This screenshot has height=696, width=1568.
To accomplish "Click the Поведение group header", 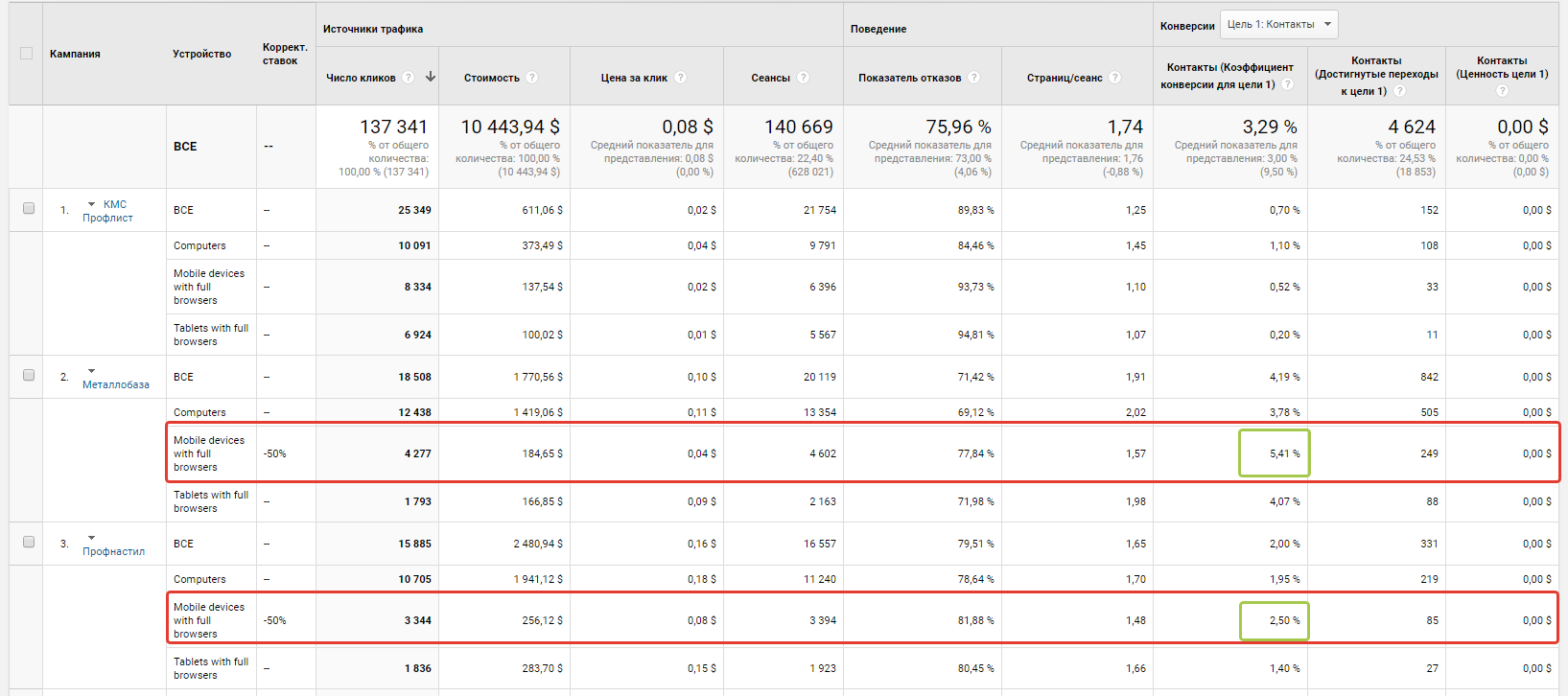I will 878,29.
